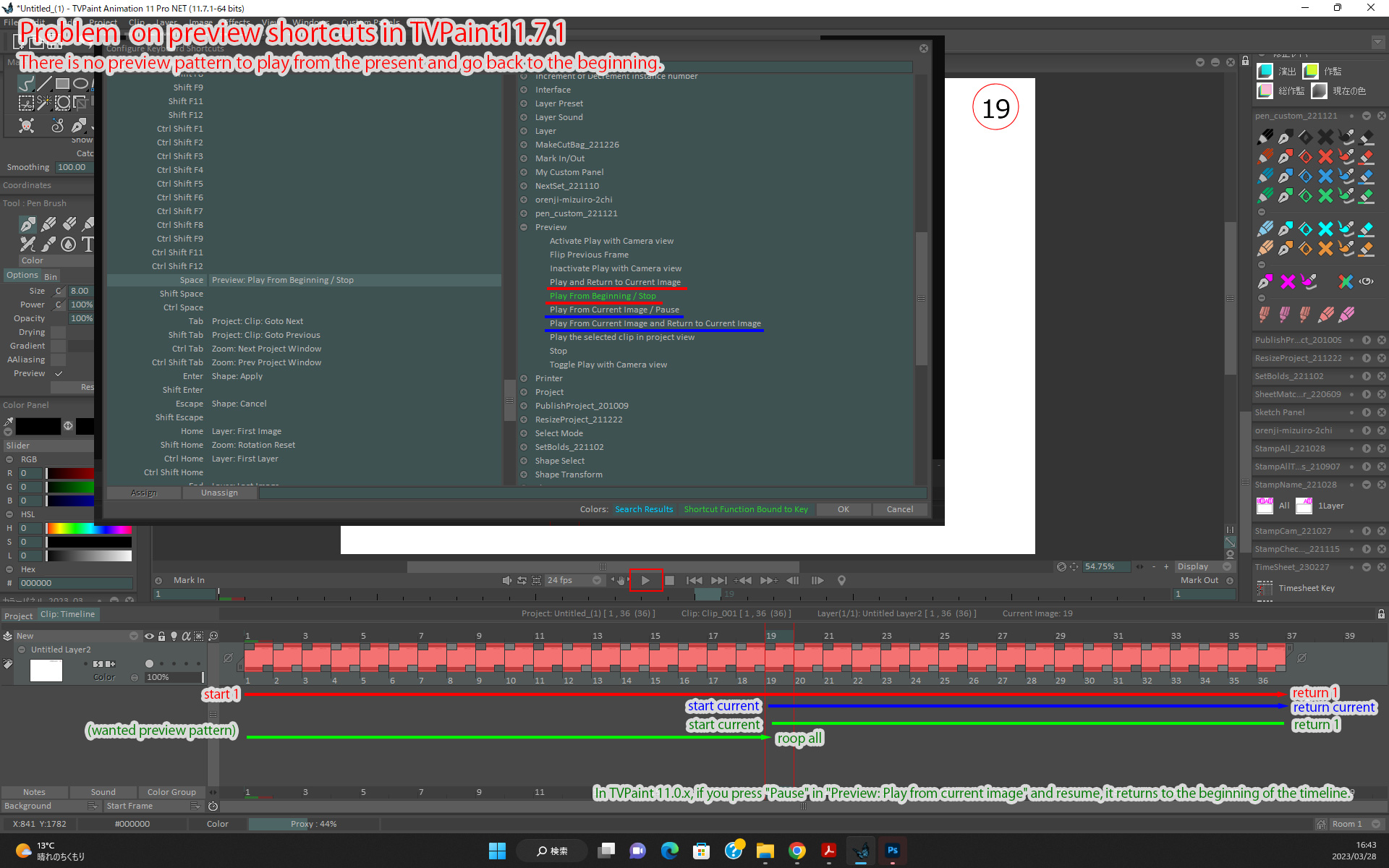Click the skull and crossbones icon

pos(26,126)
